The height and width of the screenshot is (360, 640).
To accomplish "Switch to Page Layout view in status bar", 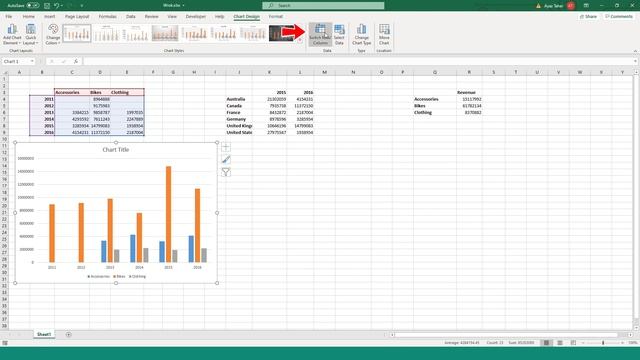I will 560,343.
